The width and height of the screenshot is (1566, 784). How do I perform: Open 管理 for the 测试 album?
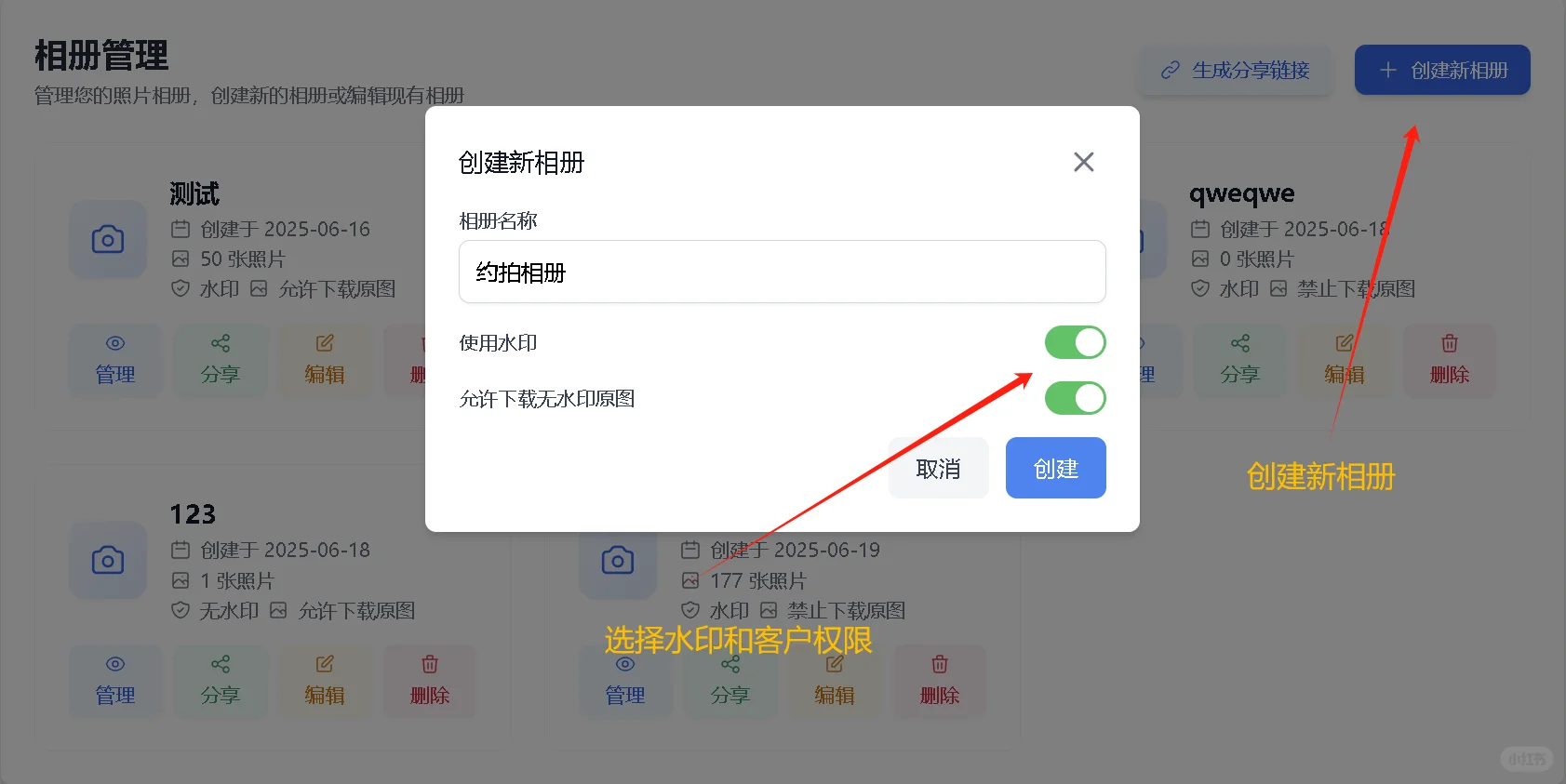115,361
